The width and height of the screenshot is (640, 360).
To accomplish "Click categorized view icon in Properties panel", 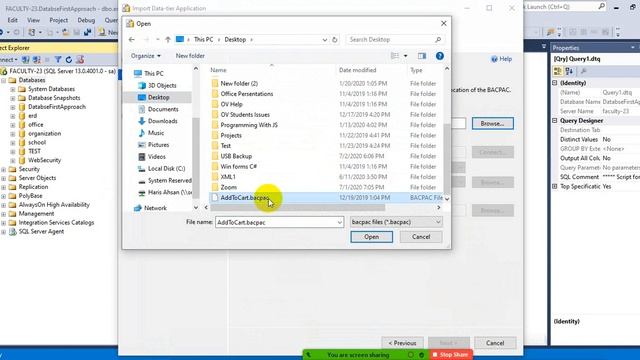I will coord(558,71).
